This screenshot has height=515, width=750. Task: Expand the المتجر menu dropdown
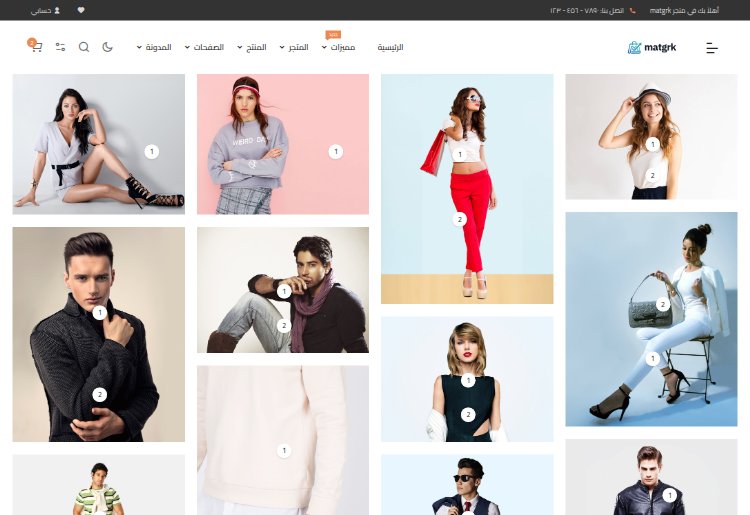294,47
